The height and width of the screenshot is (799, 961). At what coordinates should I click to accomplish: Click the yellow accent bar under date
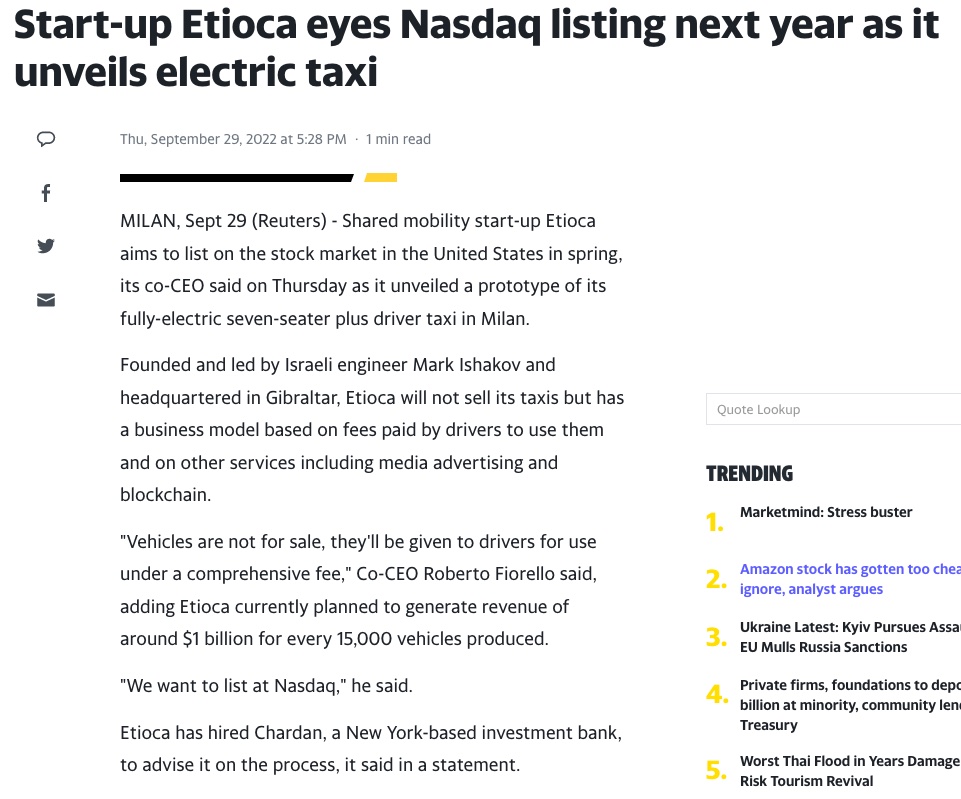click(x=381, y=178)
